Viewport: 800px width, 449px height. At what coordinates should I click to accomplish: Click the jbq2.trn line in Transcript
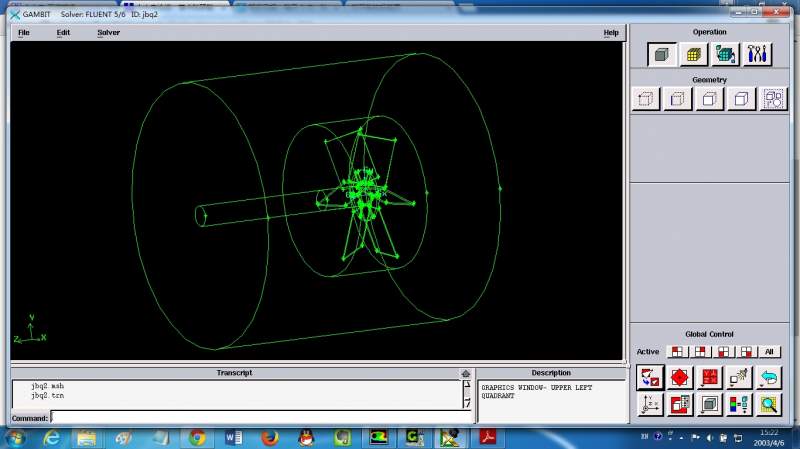point(47,395)
